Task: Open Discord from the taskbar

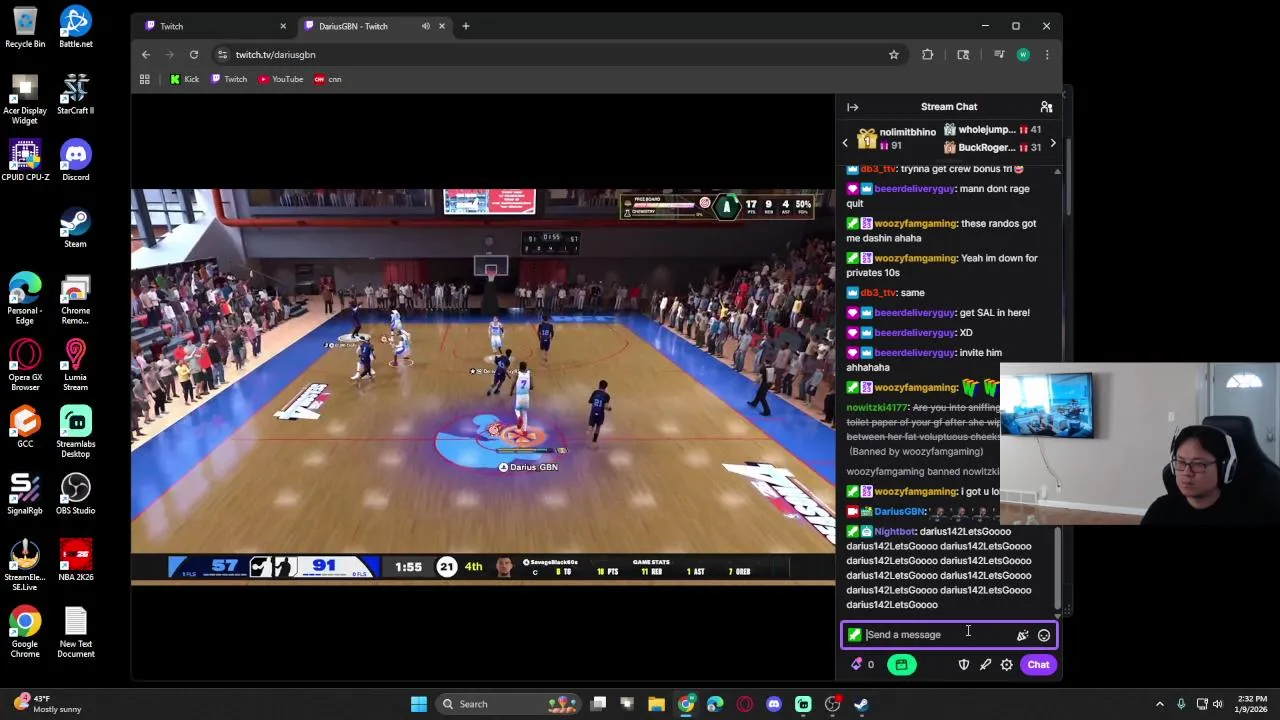Action: click(x=774, y=704)
